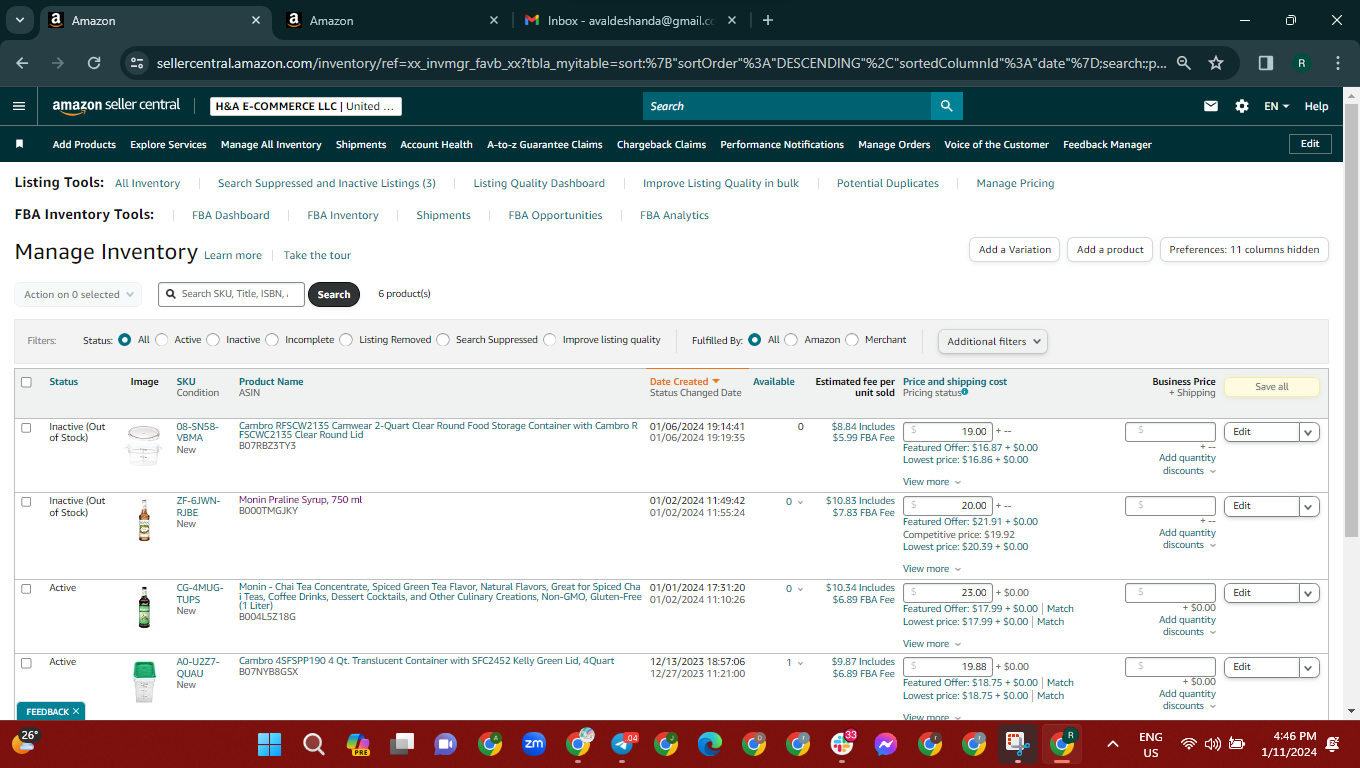Open Cambro RFSCW2135 product thumbnail

pos(144,445)
